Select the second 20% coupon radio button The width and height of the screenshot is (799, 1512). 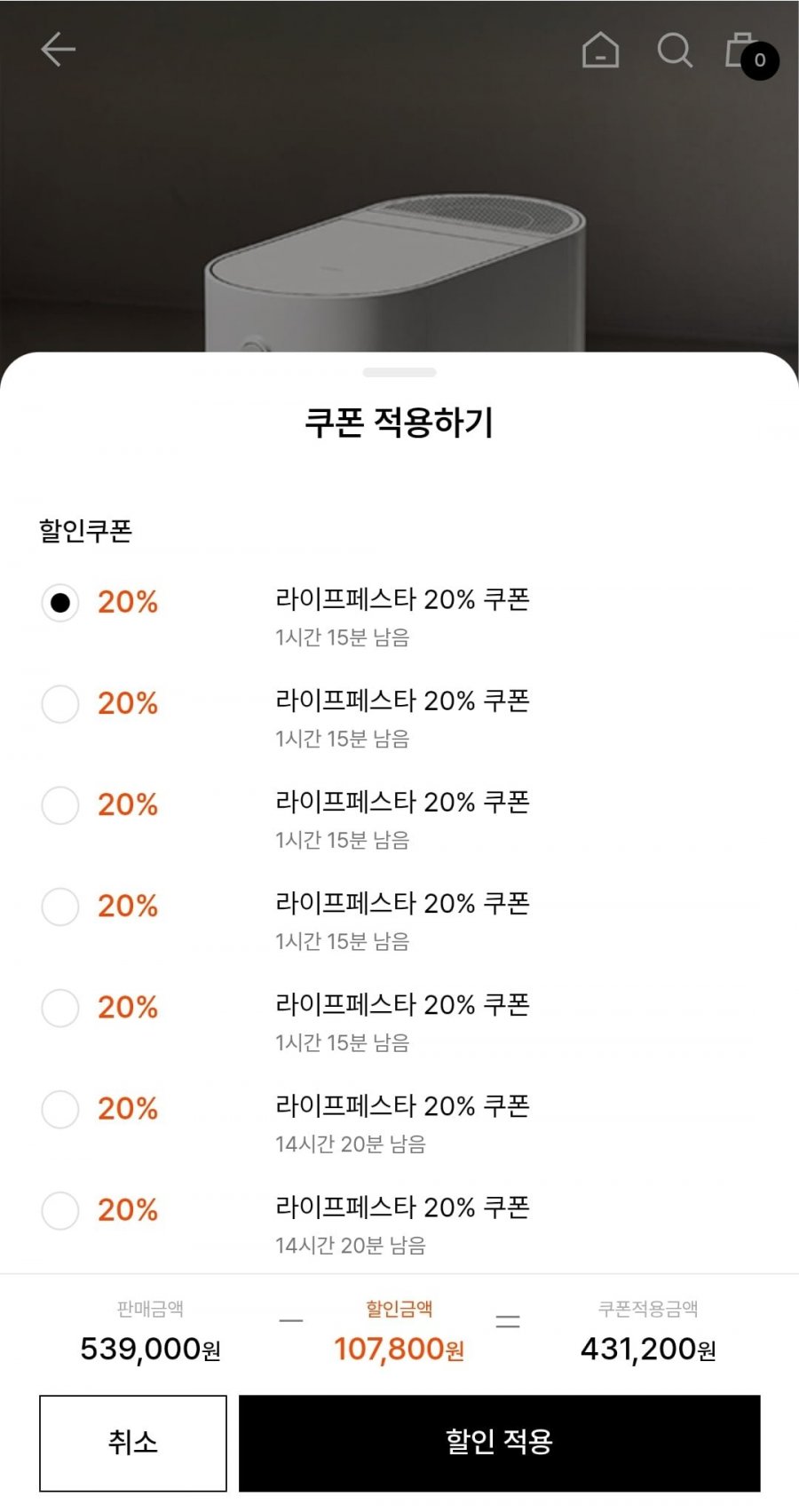click(60, 704)
